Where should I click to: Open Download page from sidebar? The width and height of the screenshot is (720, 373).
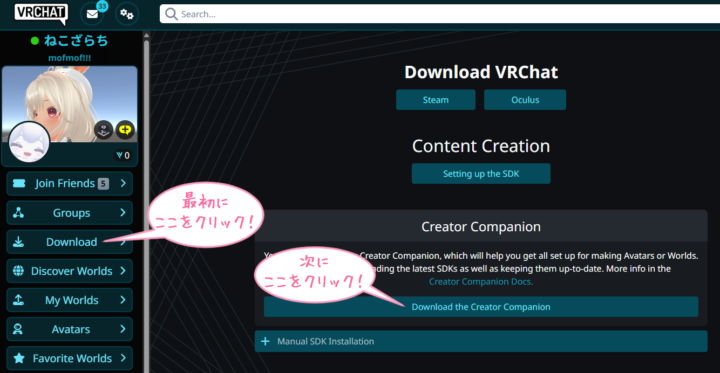69,242
